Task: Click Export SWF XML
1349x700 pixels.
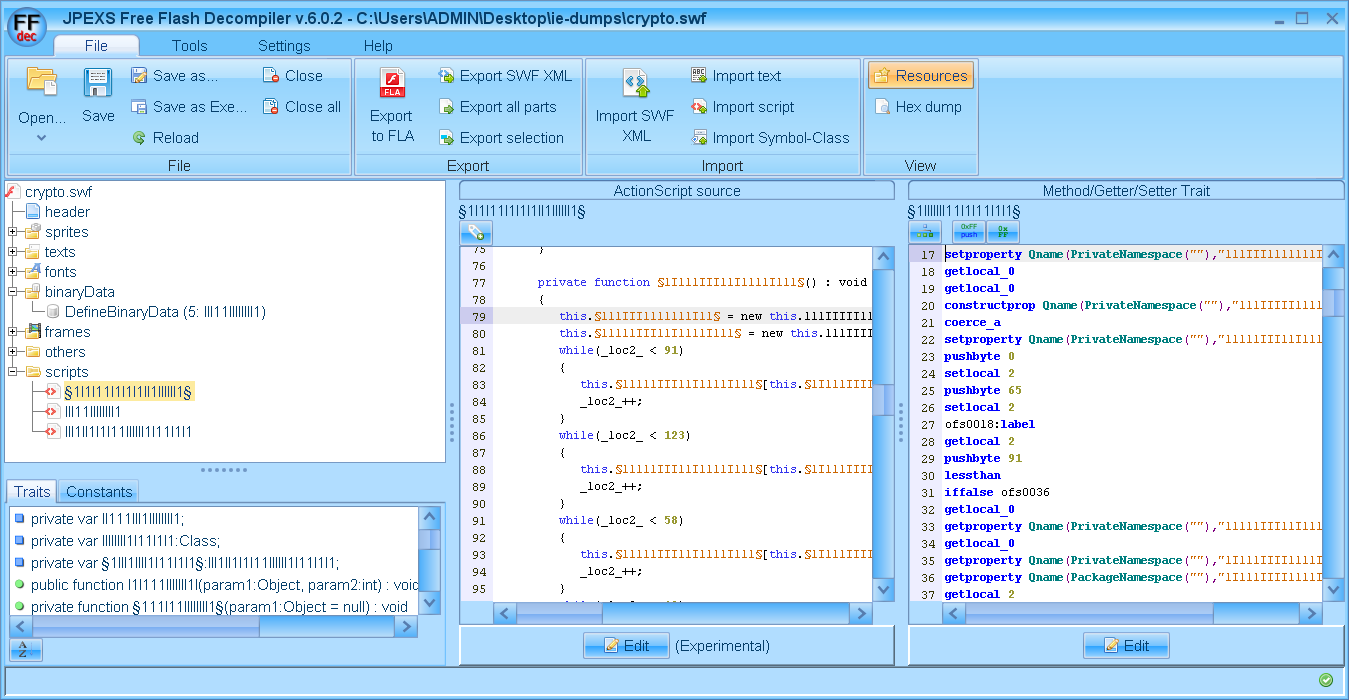Action: pyautogui.click(x=505, y=76)
